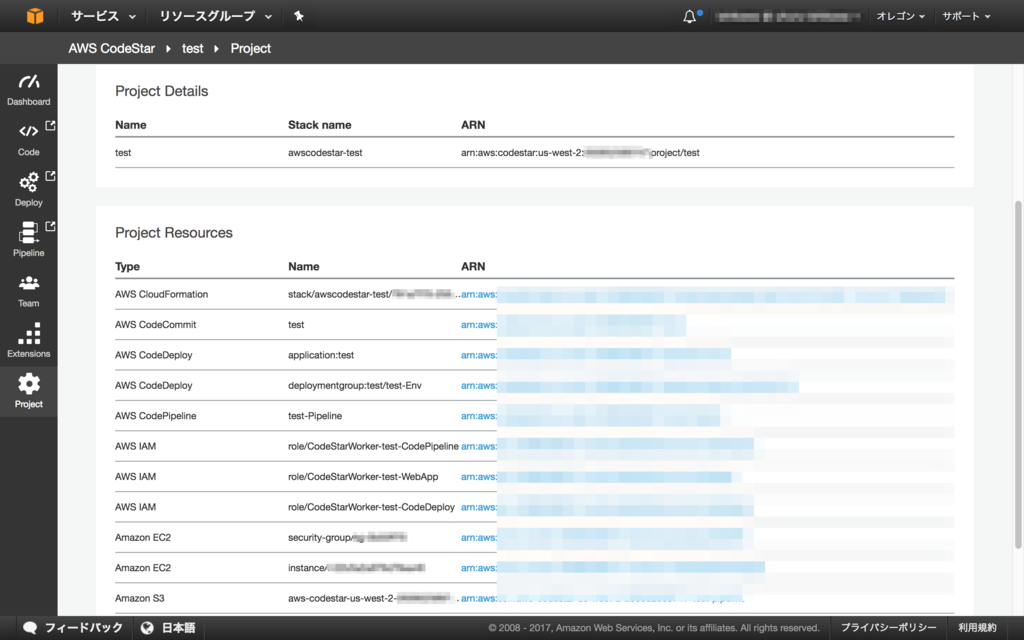This screenshot has width=1024, height=640.
Task: Expand the サービス menu
Action: click(x=103, y=16)
